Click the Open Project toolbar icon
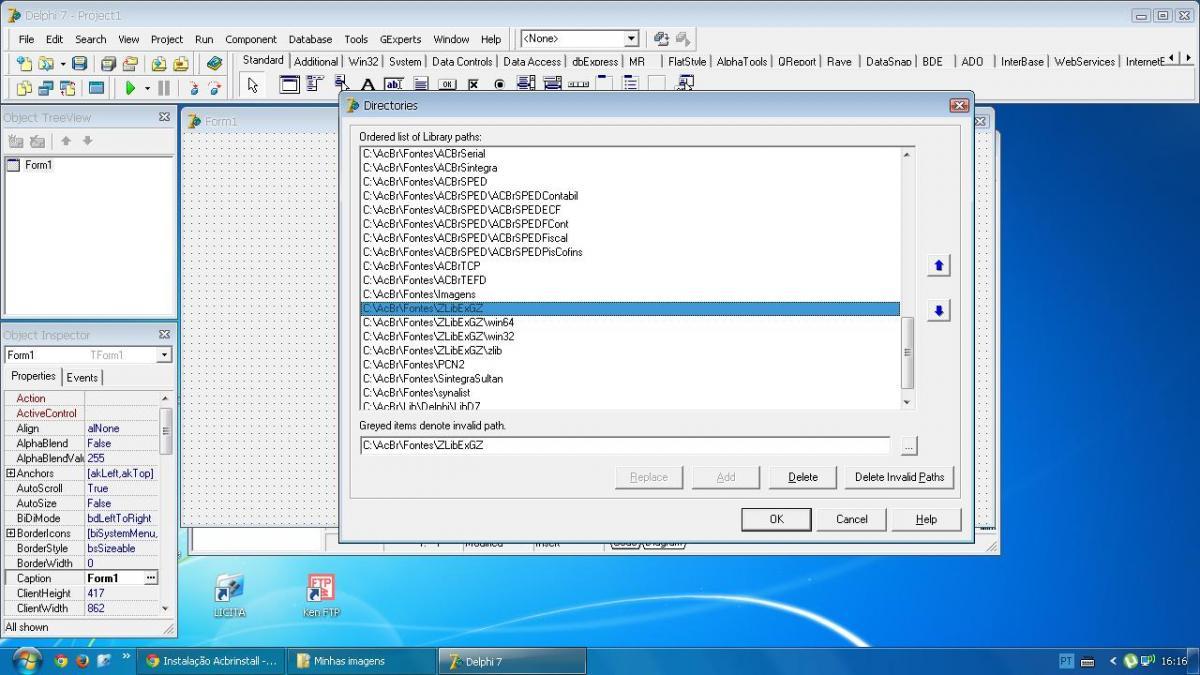The image size is (1200, 675). point(130,63)
